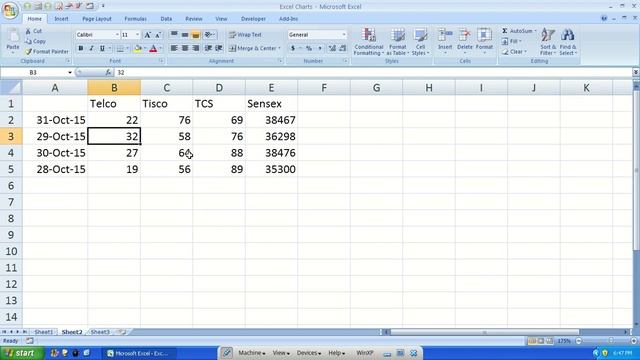This screenshot has height=360, width=640.
Task: Open the Fill dropdown
Action: 511,41
